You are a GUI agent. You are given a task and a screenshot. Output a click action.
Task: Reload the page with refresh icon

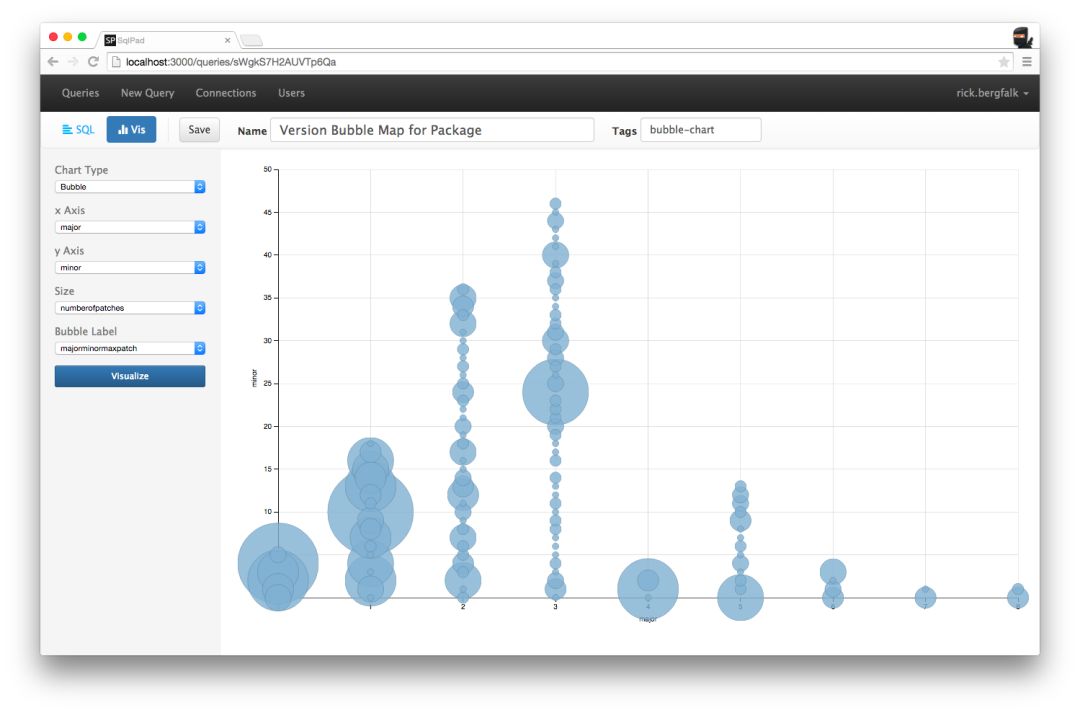(x=93, y=62)
